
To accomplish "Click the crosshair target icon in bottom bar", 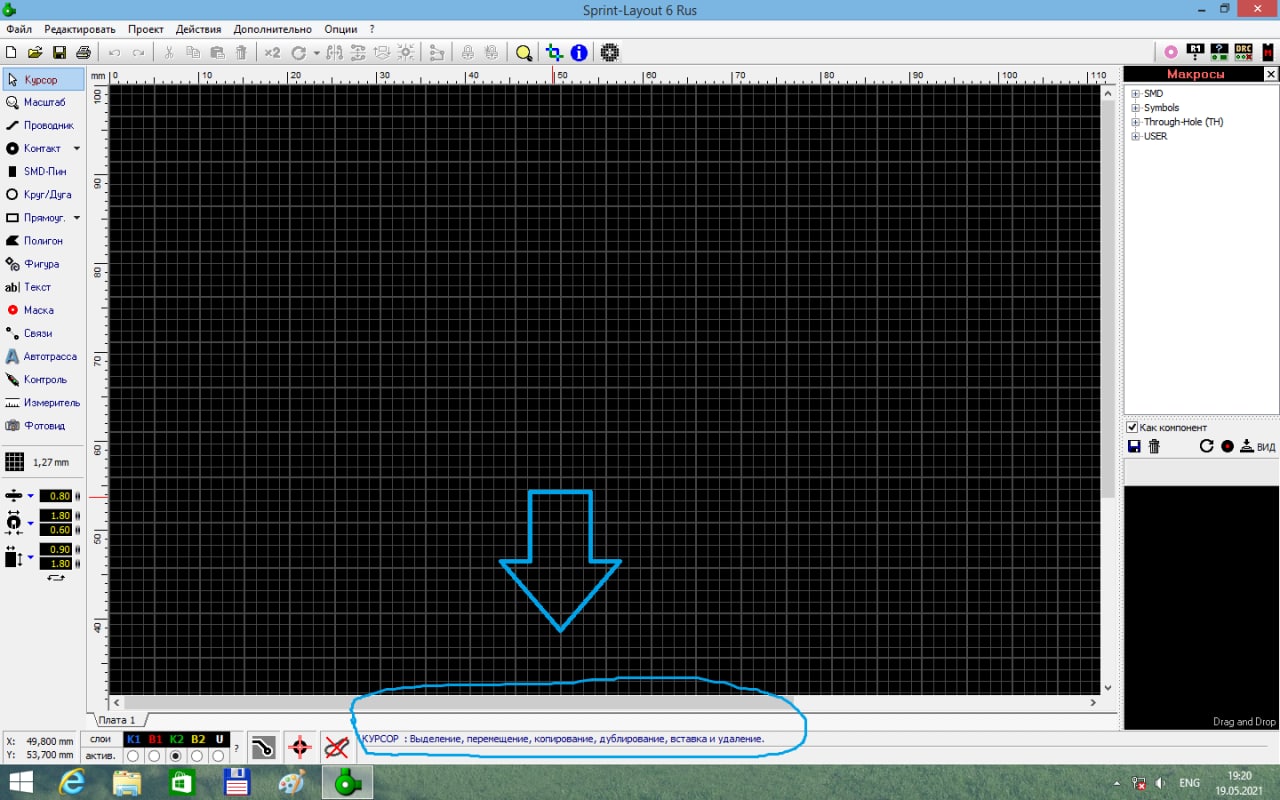I will pyautogui.click(x=299, y=747).
